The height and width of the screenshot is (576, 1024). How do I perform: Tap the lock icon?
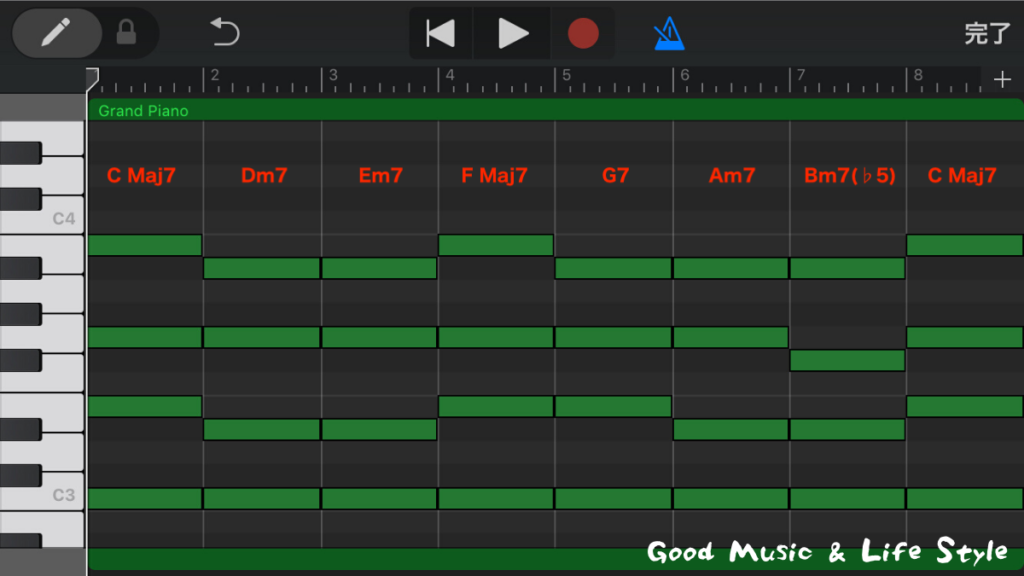126,32
